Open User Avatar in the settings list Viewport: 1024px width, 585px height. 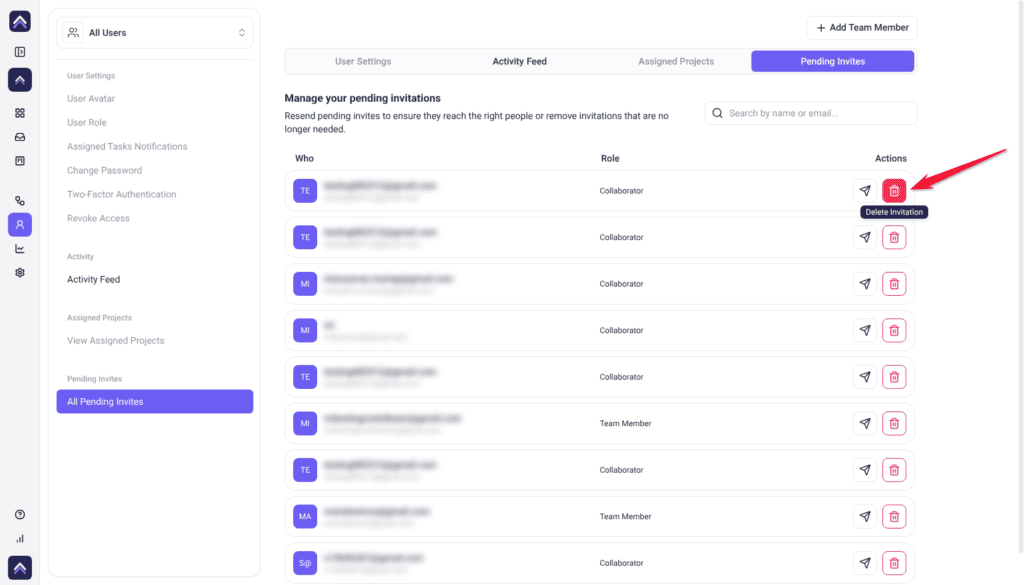91,99
